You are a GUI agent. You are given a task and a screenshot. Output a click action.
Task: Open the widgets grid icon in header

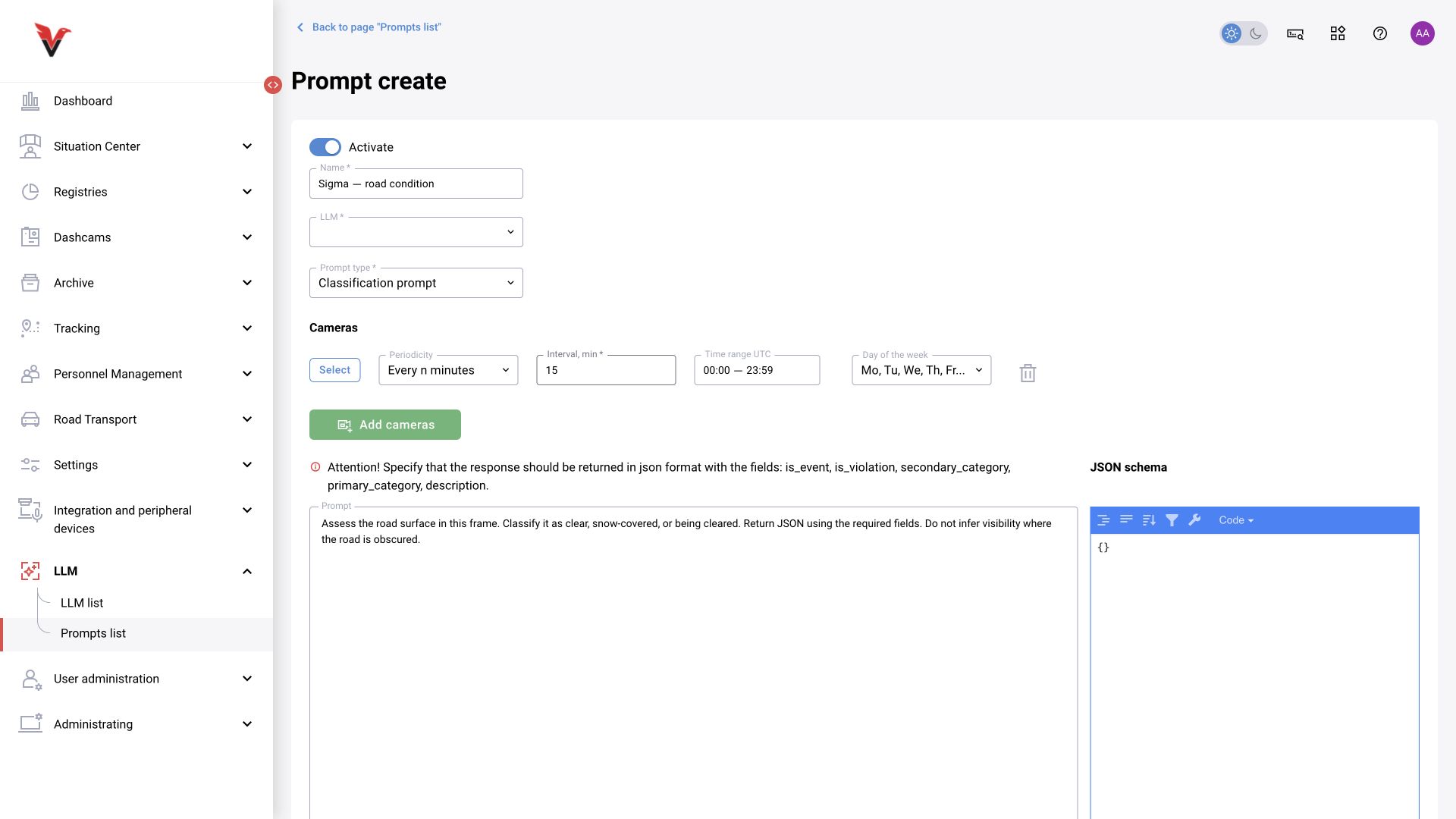point(1338,33)
